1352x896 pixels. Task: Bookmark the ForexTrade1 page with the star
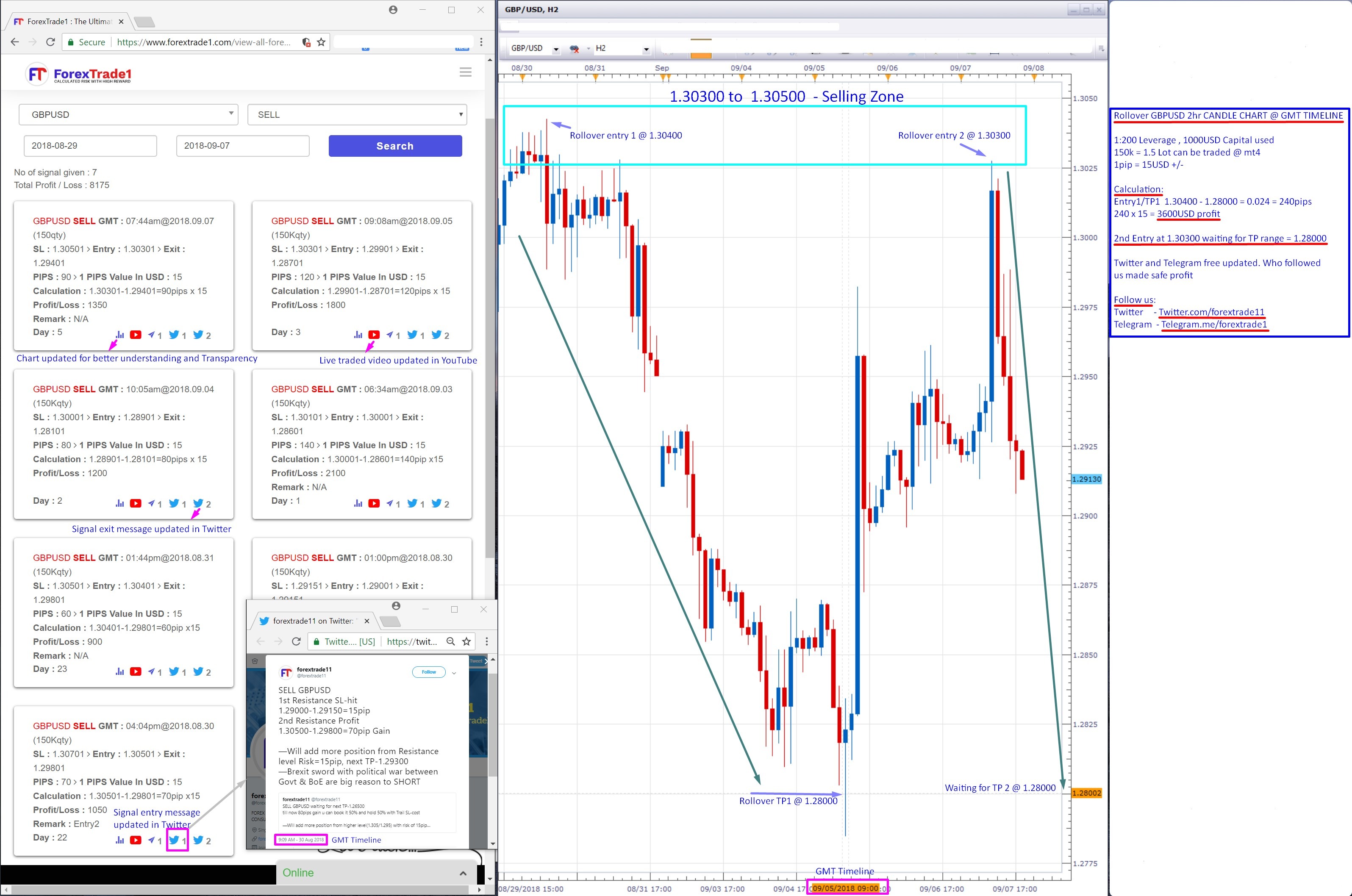click(x=321, y=42)
